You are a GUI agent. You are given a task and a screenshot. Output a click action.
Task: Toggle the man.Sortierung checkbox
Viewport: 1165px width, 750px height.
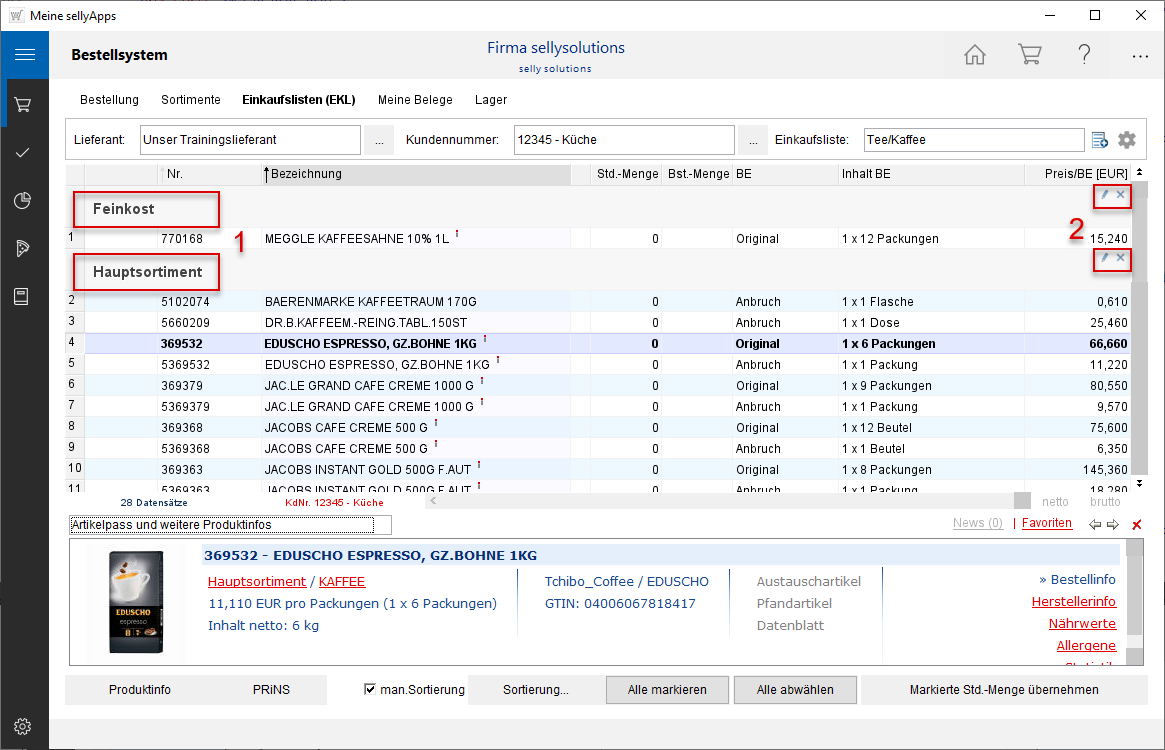(x=370, y=689)
